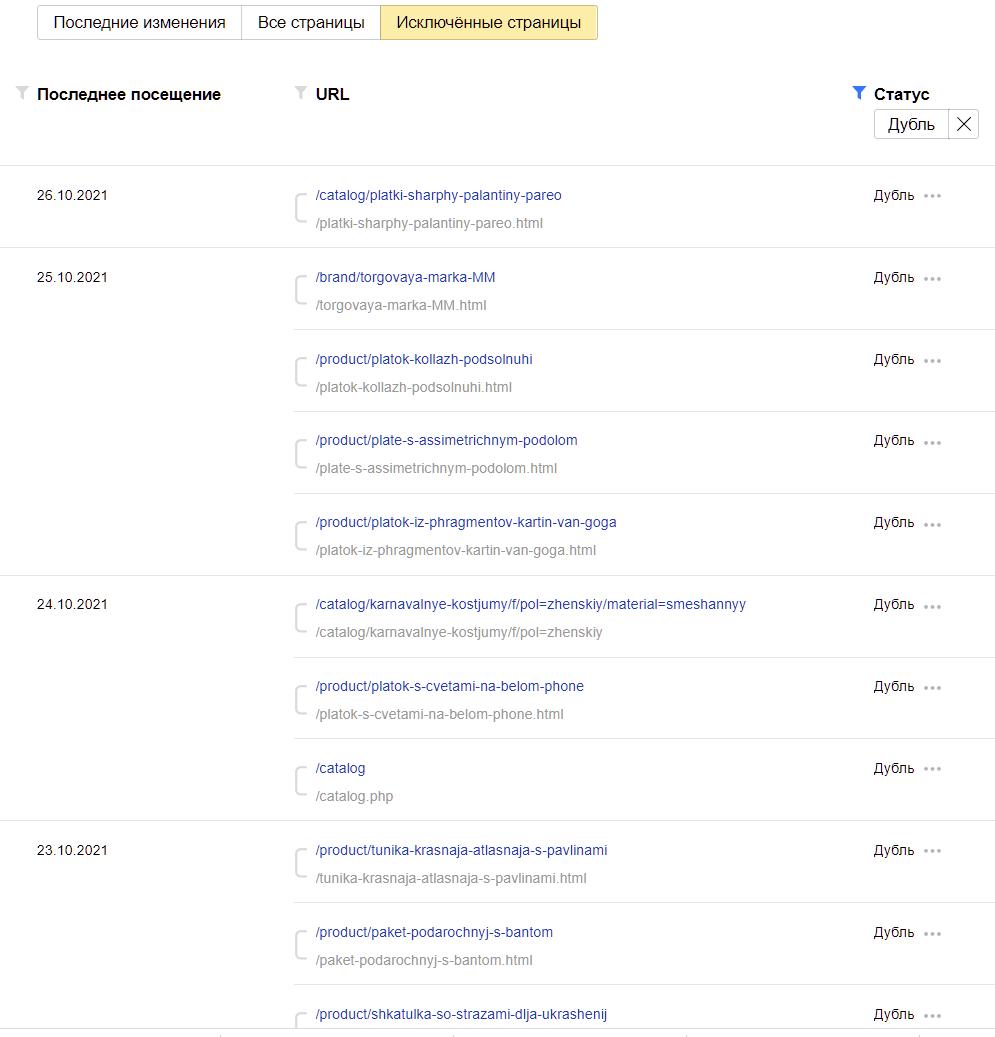Open the Дубль status filter dropdown

pyautogui.click(x=911, y=124)
